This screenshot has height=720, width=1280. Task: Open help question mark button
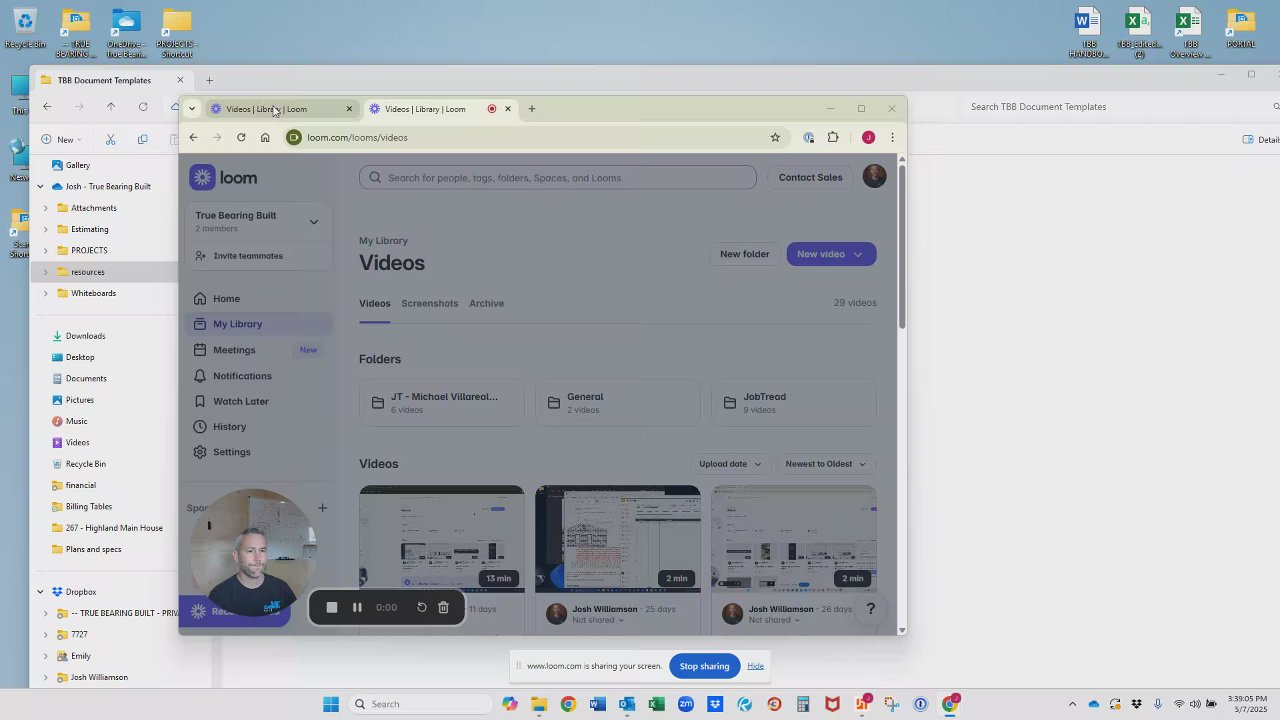pos(871,608)
